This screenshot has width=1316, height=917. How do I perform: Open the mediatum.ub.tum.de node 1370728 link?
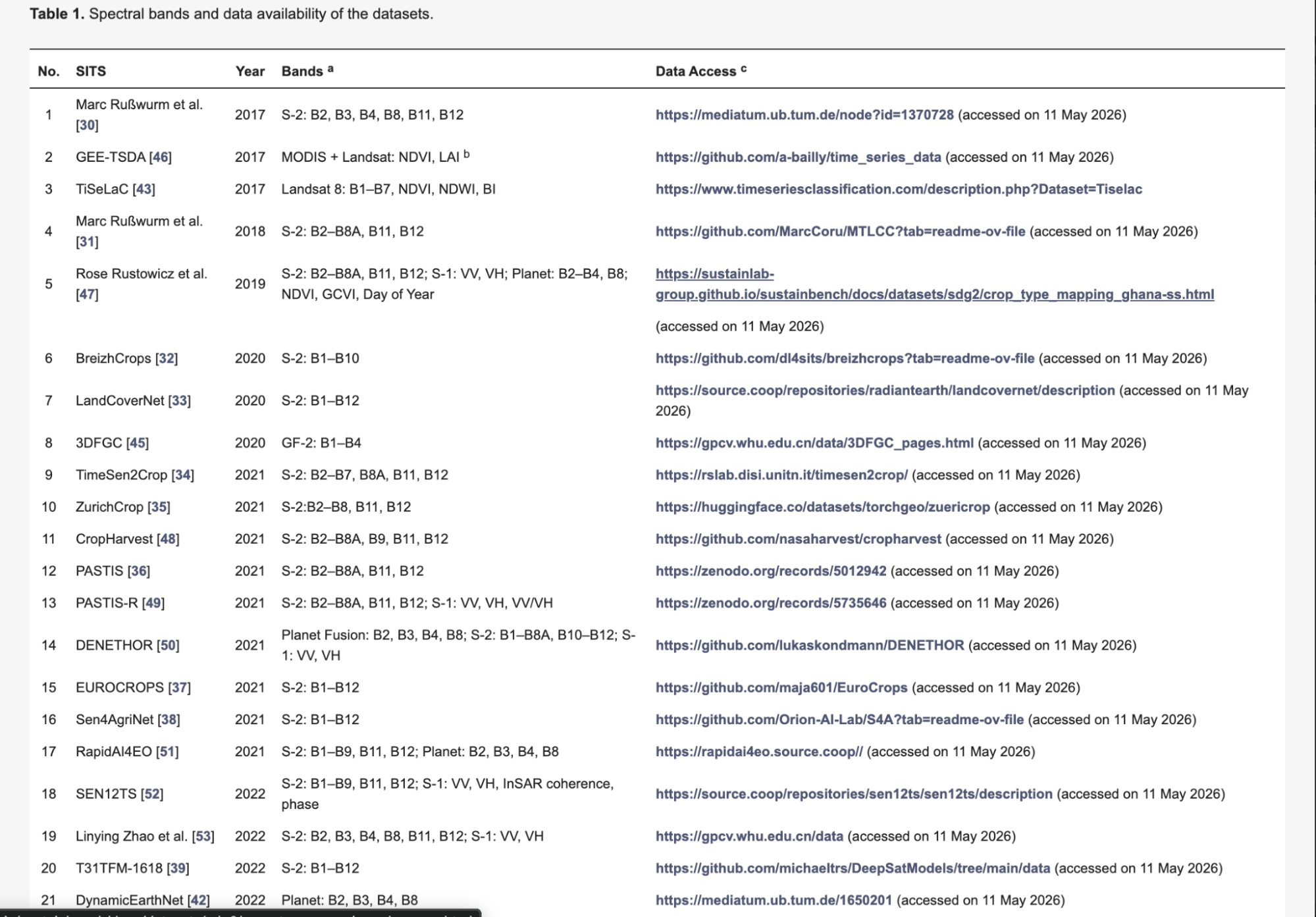click(804, 115)
